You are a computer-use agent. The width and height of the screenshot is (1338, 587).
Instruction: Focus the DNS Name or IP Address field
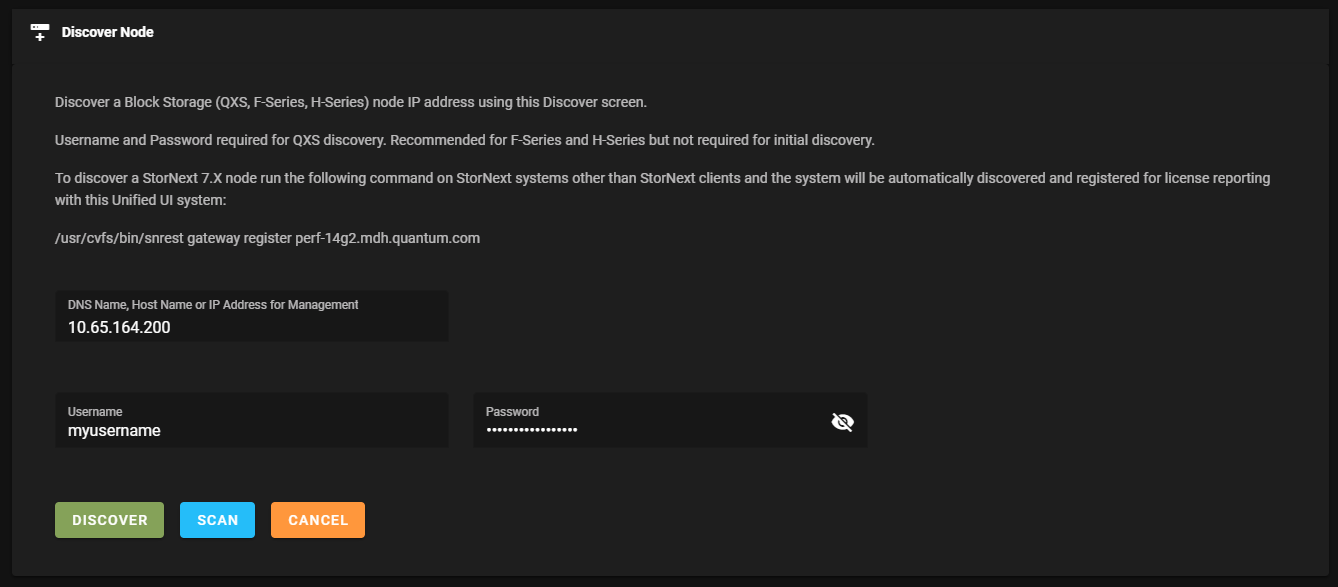(251, 316)
